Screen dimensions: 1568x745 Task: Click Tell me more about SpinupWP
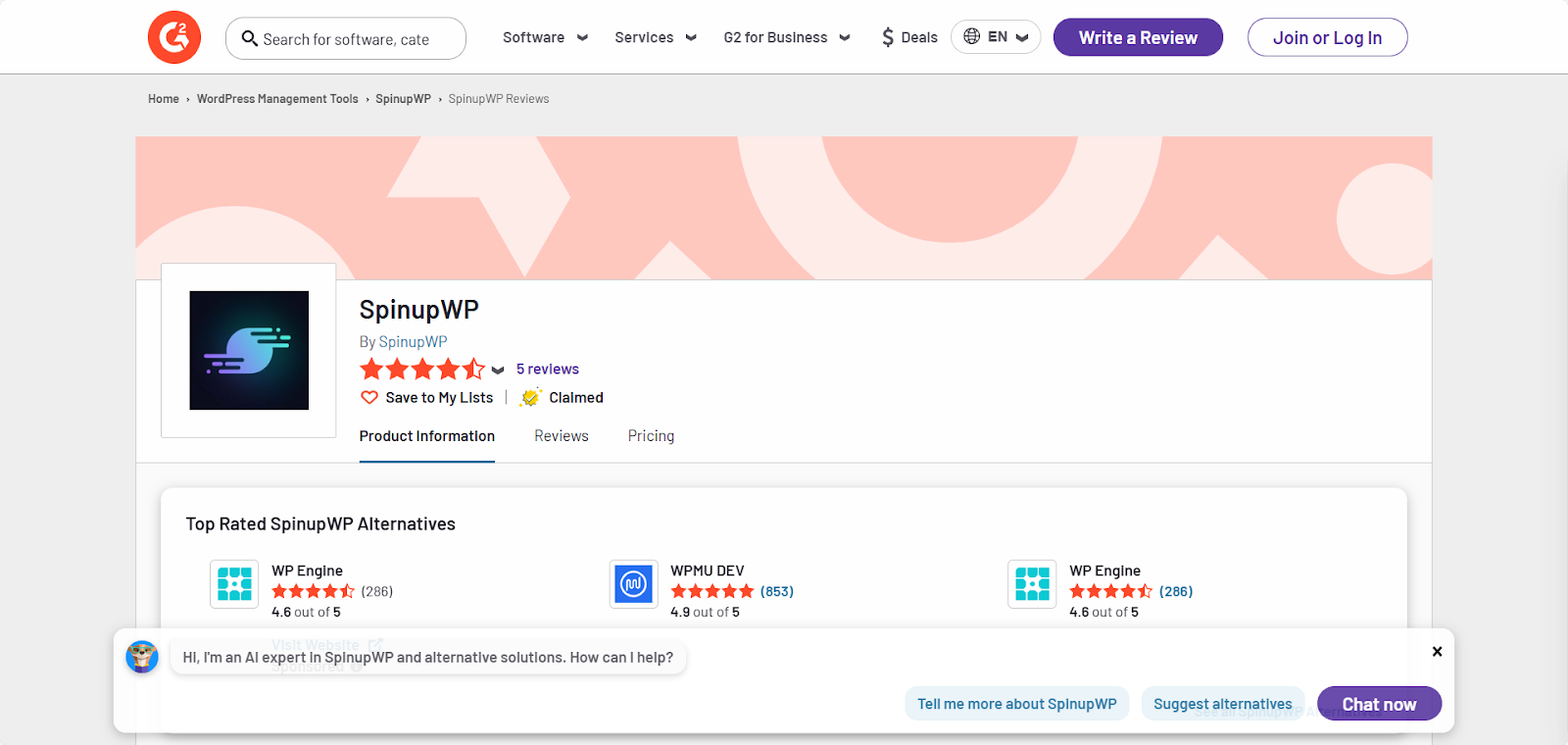(1017, 704)
